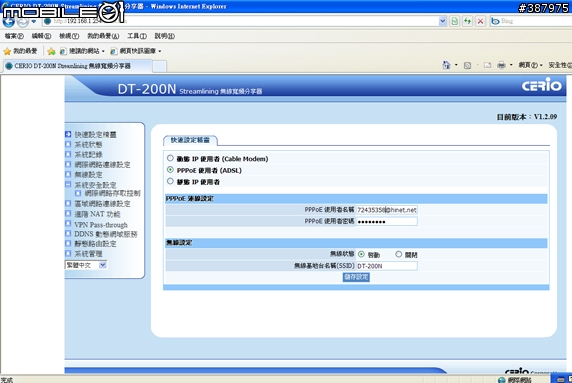The width and height of the screenshot is (572, 383).
Task: Click the add to favorites bar star icon
Action: coord(51,51)
